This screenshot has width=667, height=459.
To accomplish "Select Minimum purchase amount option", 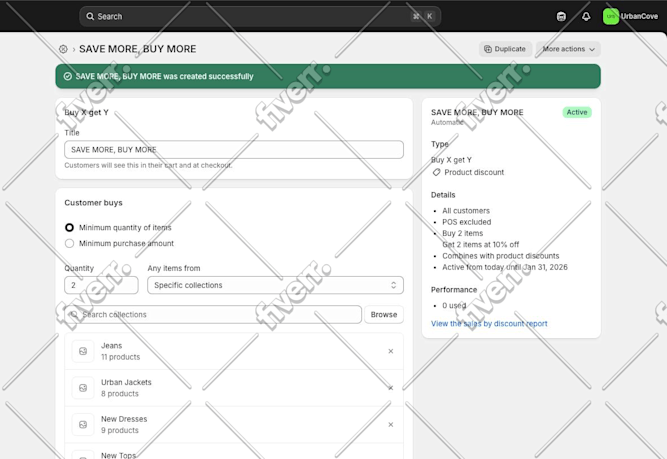I will coord(69,243).
